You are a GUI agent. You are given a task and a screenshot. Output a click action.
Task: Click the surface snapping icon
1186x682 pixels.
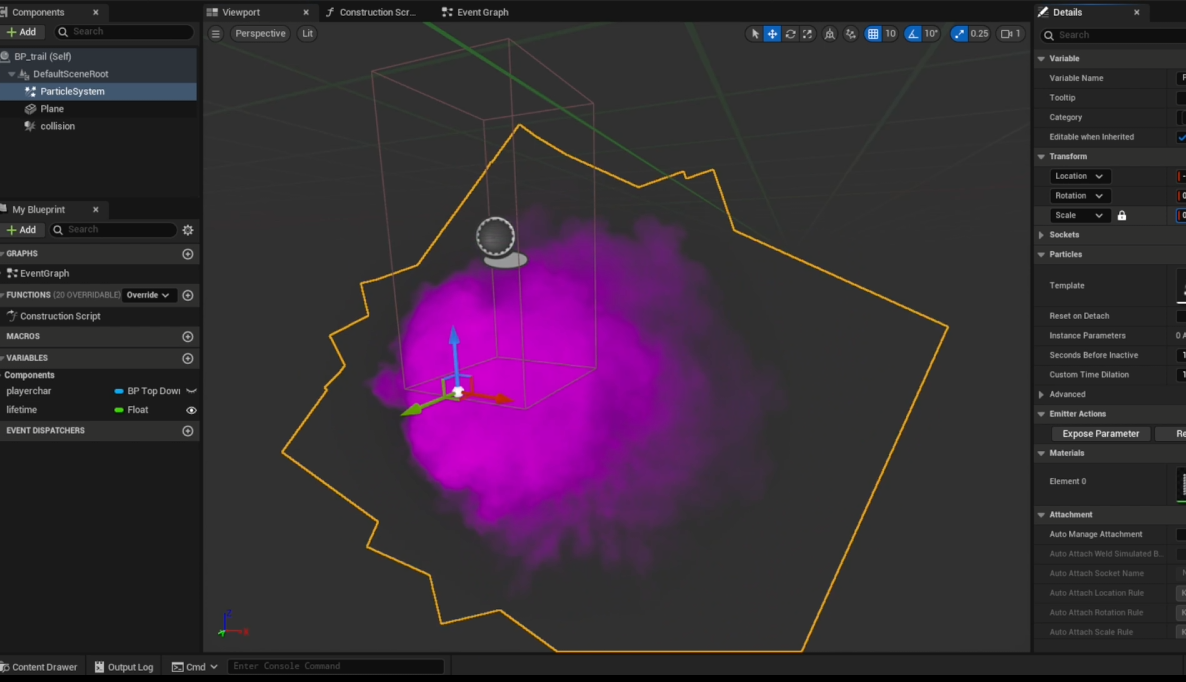point(850,34)
